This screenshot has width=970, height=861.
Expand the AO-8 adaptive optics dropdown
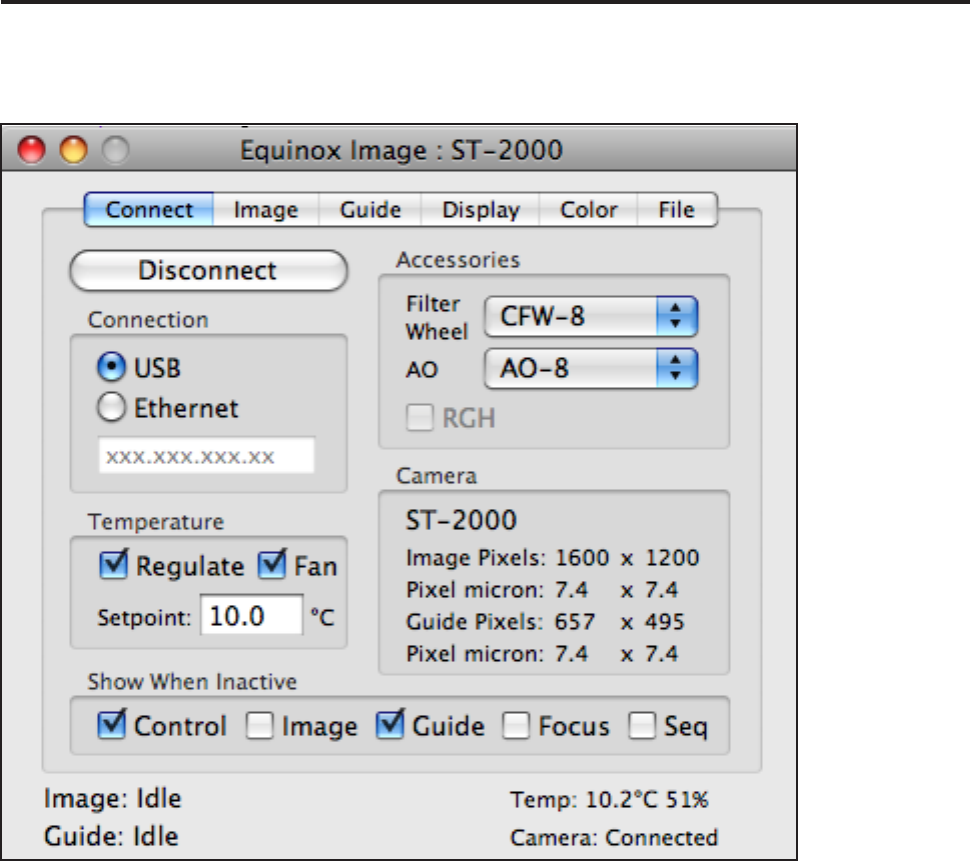click(590, 369)
